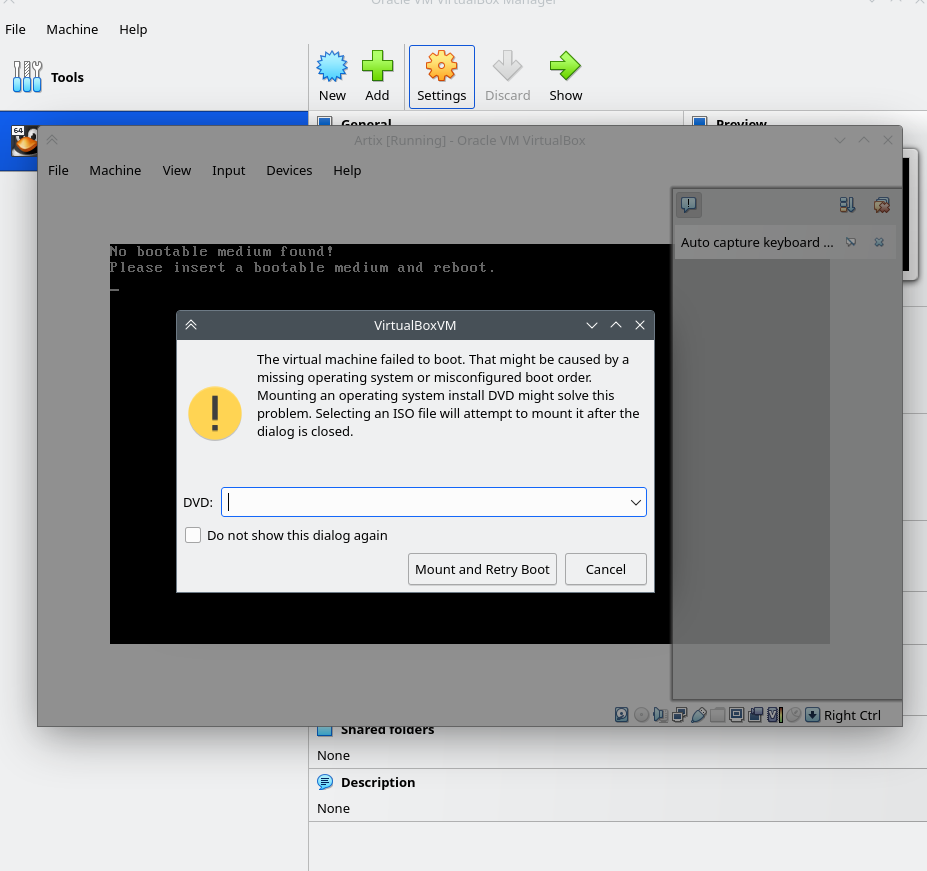Click the keyboard capture arrow status icon
This screenshot has height=871, width=927.
tap(812, 715)
